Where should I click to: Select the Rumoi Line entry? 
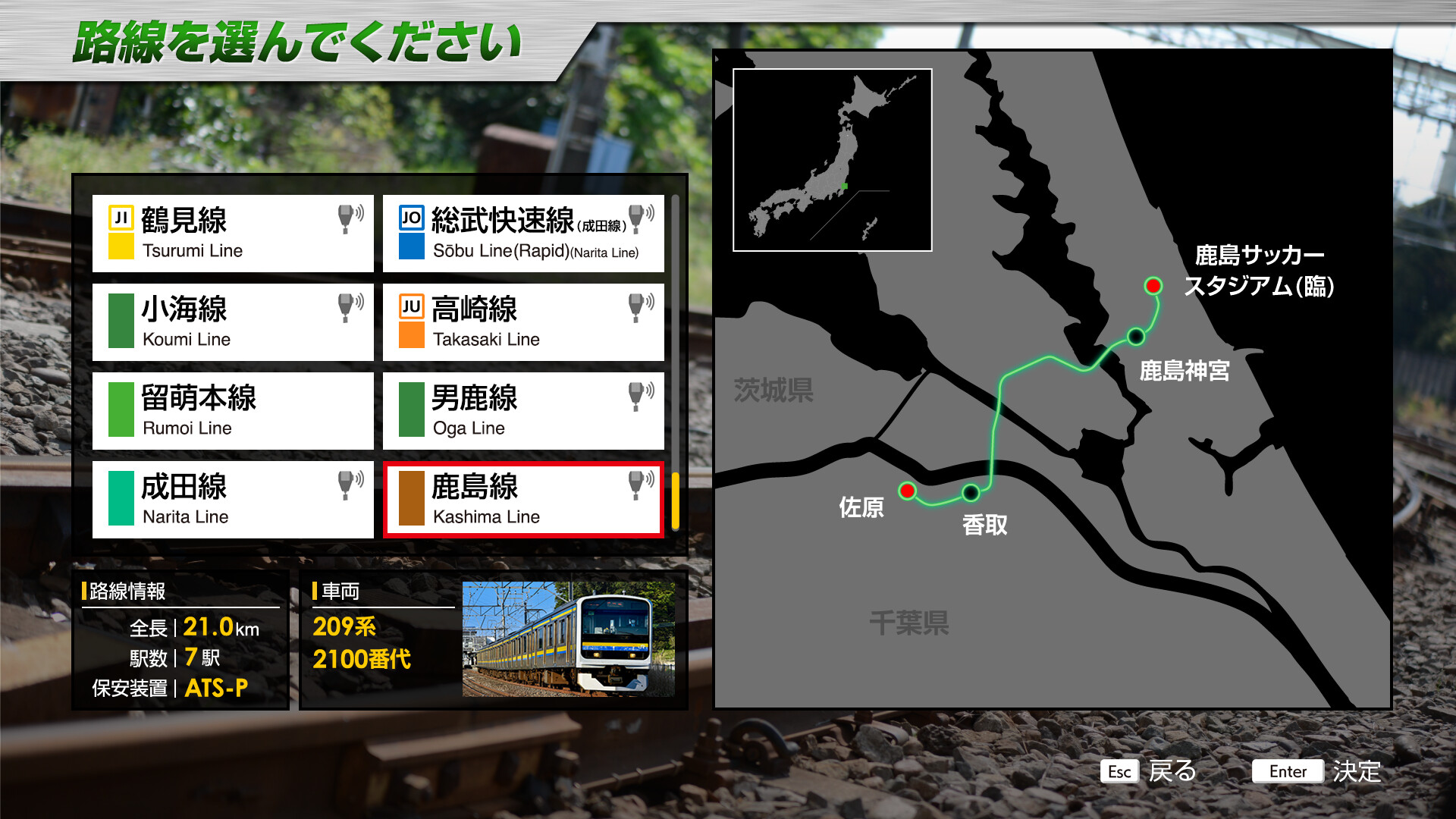pos(232,411)
